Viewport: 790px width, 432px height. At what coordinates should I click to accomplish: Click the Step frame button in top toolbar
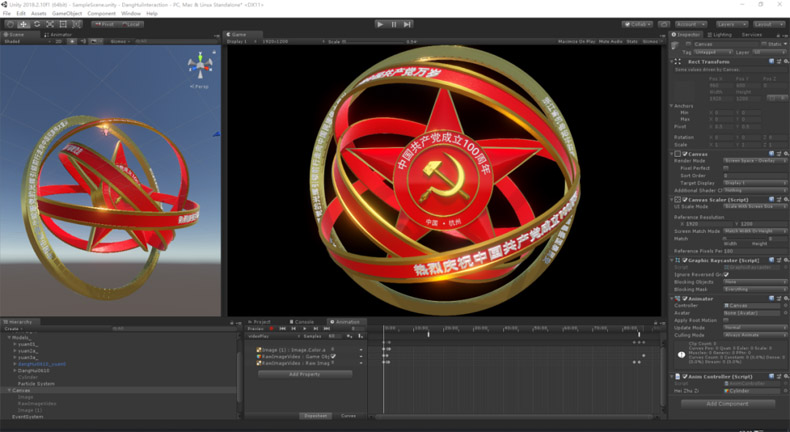tap(408, 24)
